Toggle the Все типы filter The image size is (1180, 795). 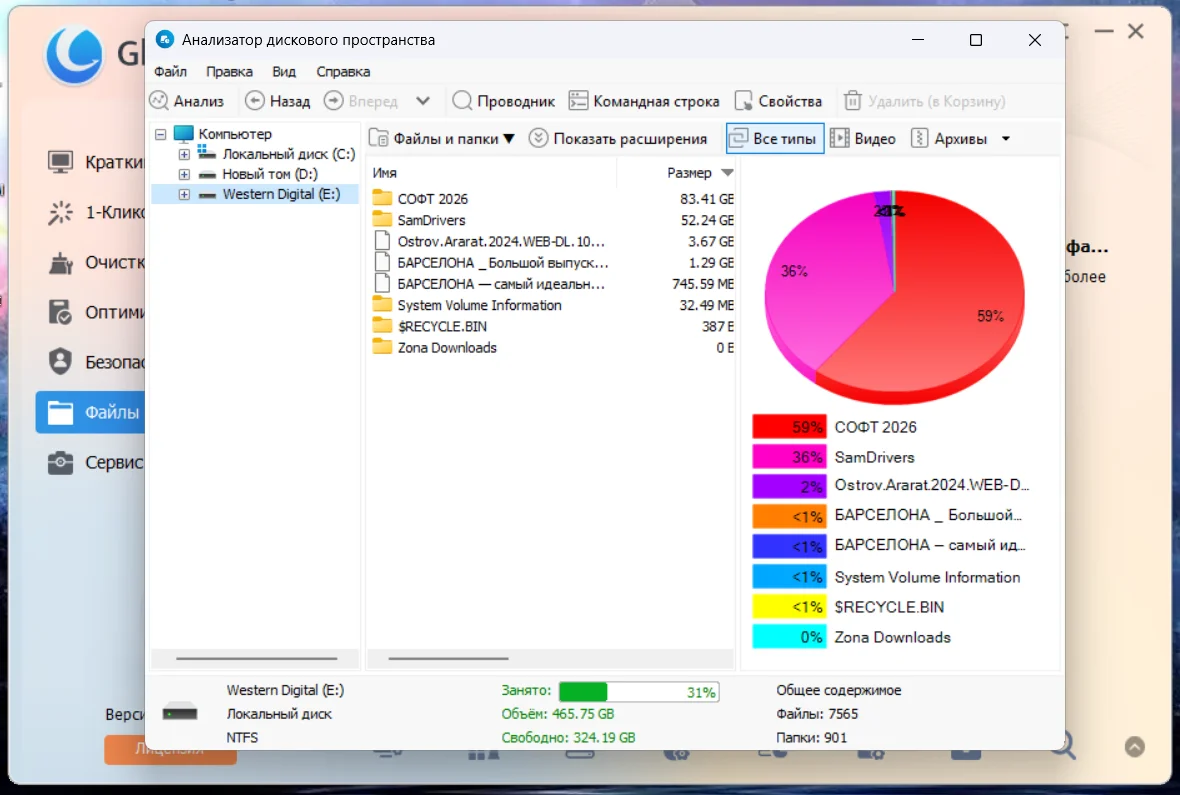(774, 139)
